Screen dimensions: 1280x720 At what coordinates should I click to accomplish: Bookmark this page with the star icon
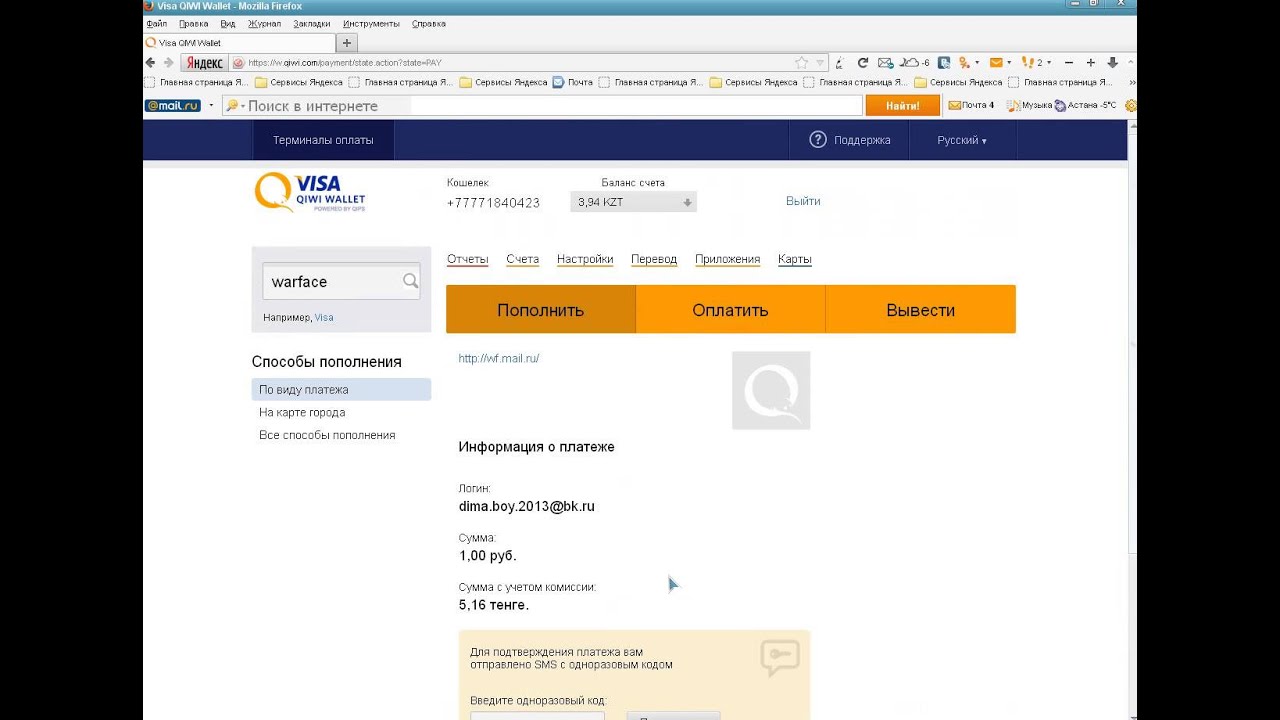[x=801, y=62]
